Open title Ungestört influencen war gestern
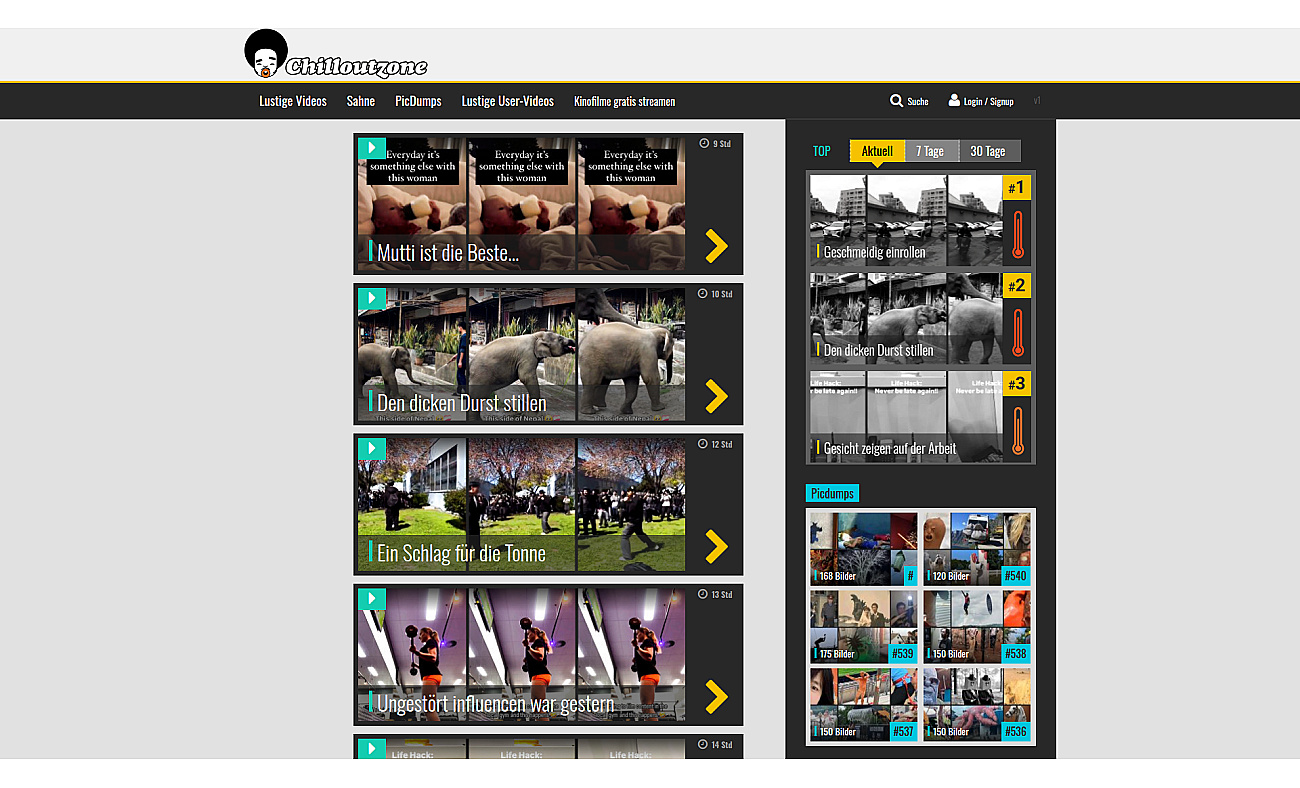 coord(496,703)
